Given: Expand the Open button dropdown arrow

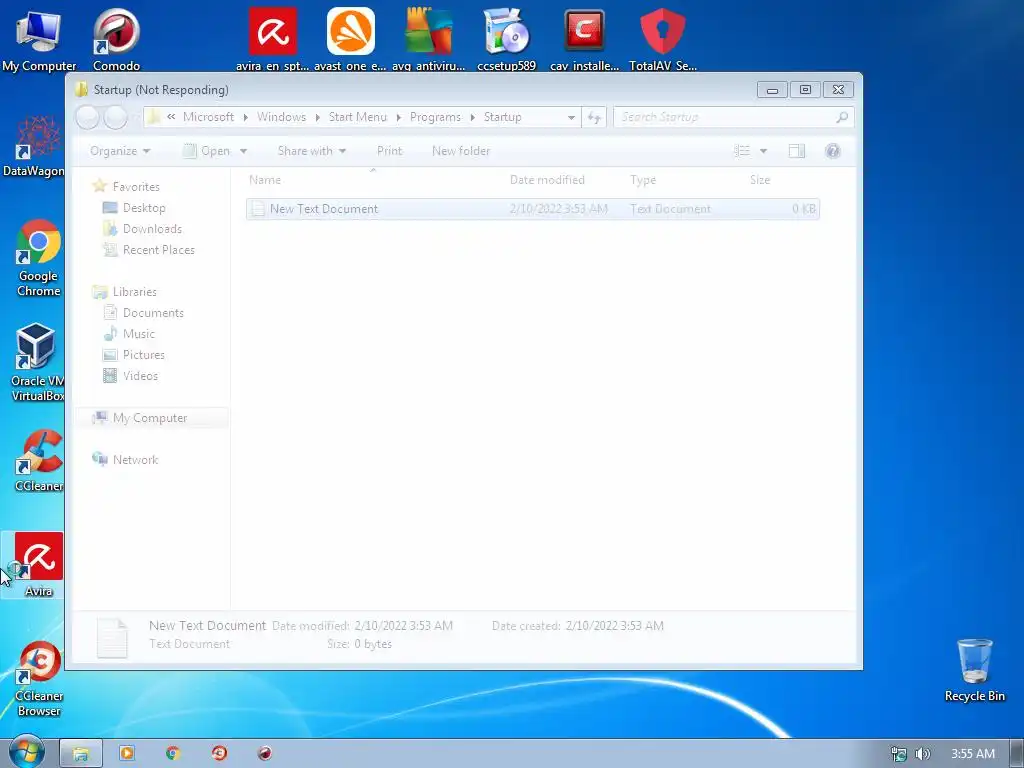Looking at the screenshot, I should pos(244,151).
